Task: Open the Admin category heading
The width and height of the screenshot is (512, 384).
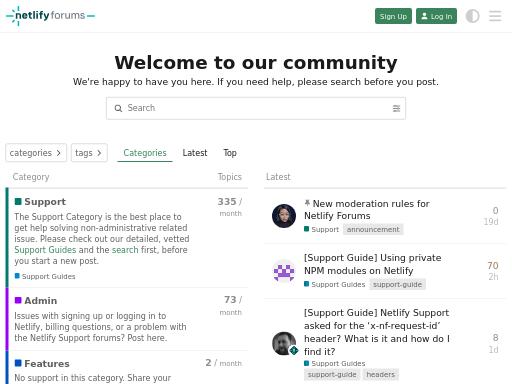Action: [41, 301]
